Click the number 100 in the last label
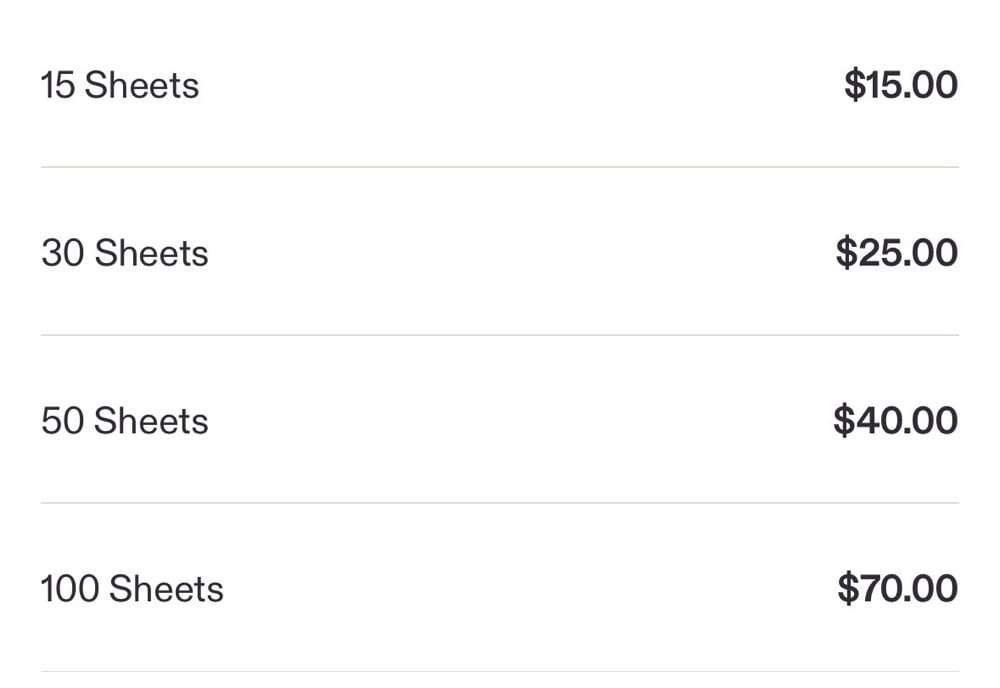Viewport: 1000px width, 688px height. 70,589
